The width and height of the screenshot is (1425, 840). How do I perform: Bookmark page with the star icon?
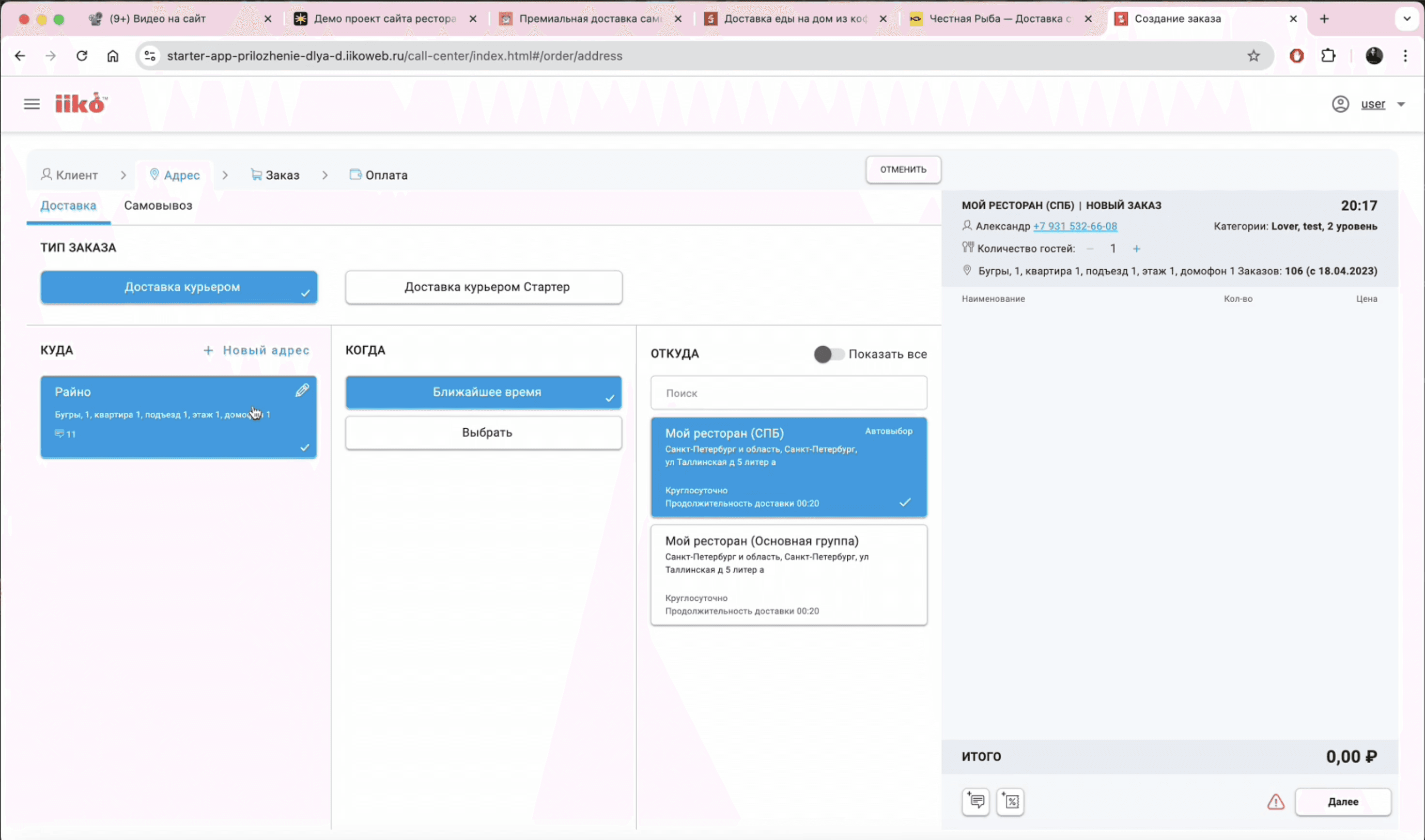pyautogui.click(x=1253, y=56)
